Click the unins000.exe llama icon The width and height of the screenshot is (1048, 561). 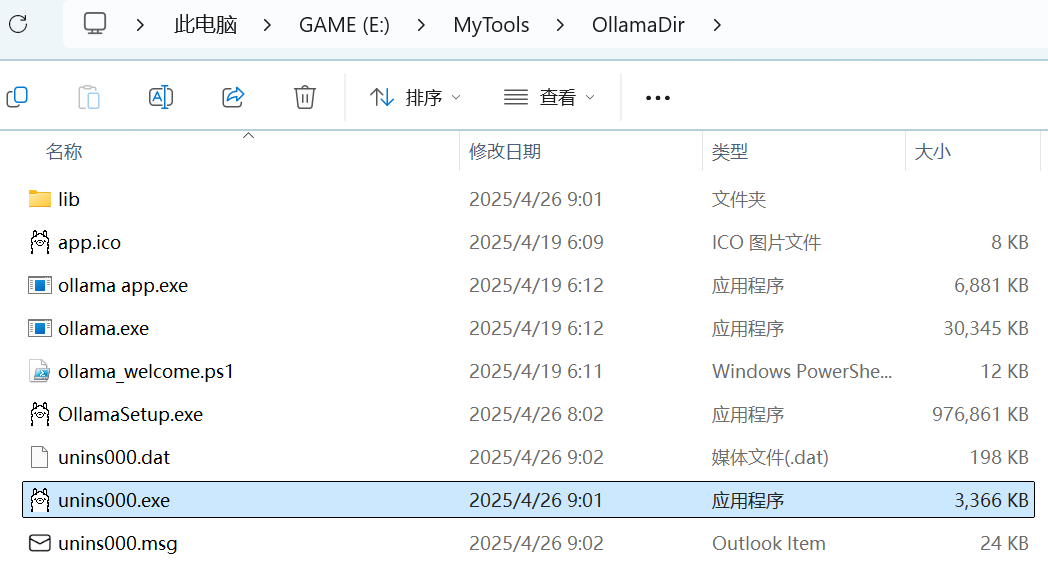[39, 500]
